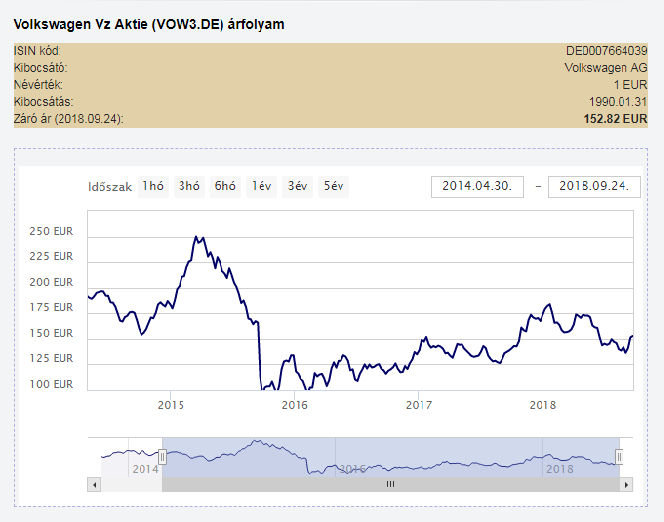Select the 1hó period button
Viewport: 664px width, 522px height.
[153, 186]
